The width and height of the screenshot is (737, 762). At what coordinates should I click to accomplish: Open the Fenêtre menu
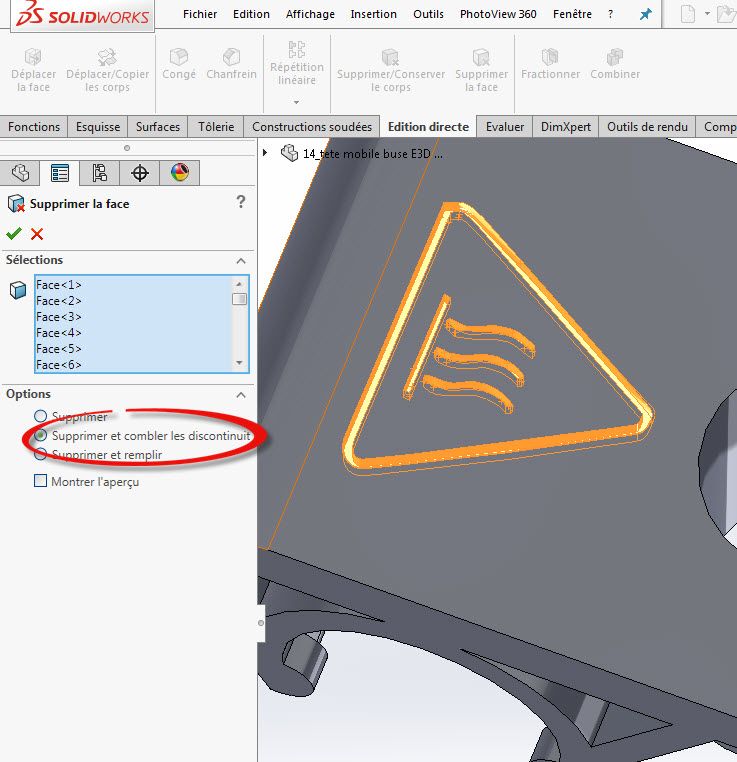(x=572, y=14)
